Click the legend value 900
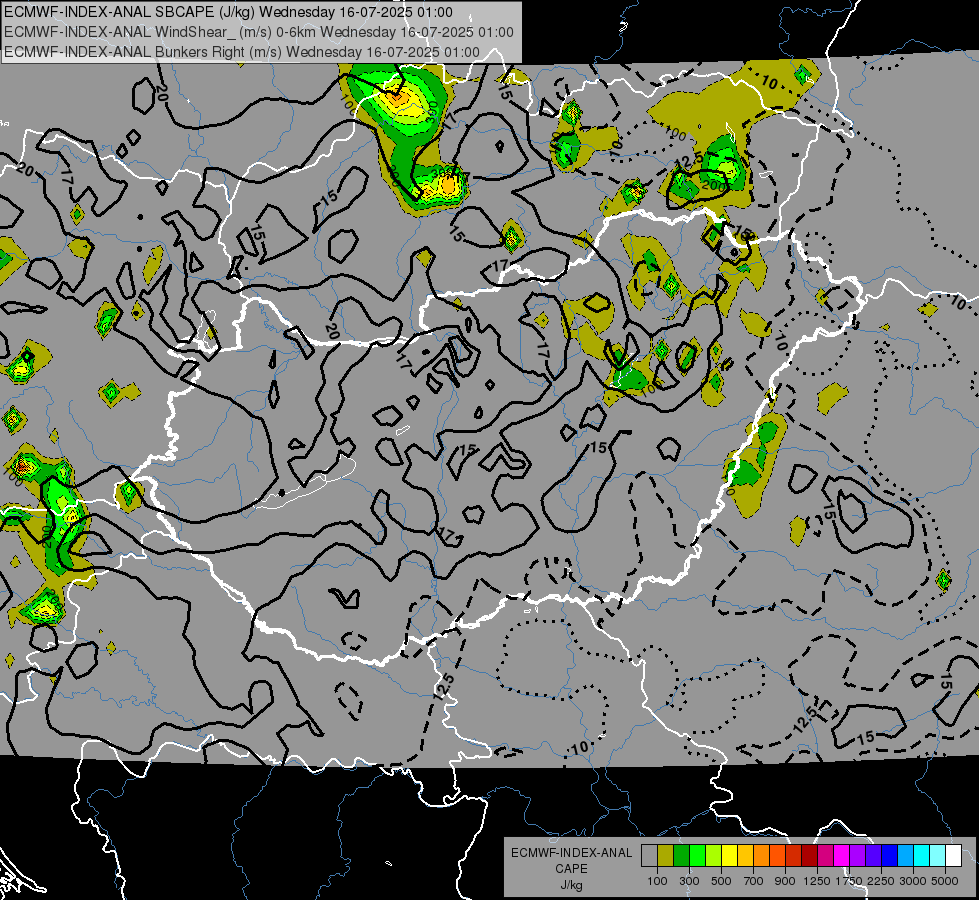Screen dimensions: 979x900 click(x=785, y=881)
